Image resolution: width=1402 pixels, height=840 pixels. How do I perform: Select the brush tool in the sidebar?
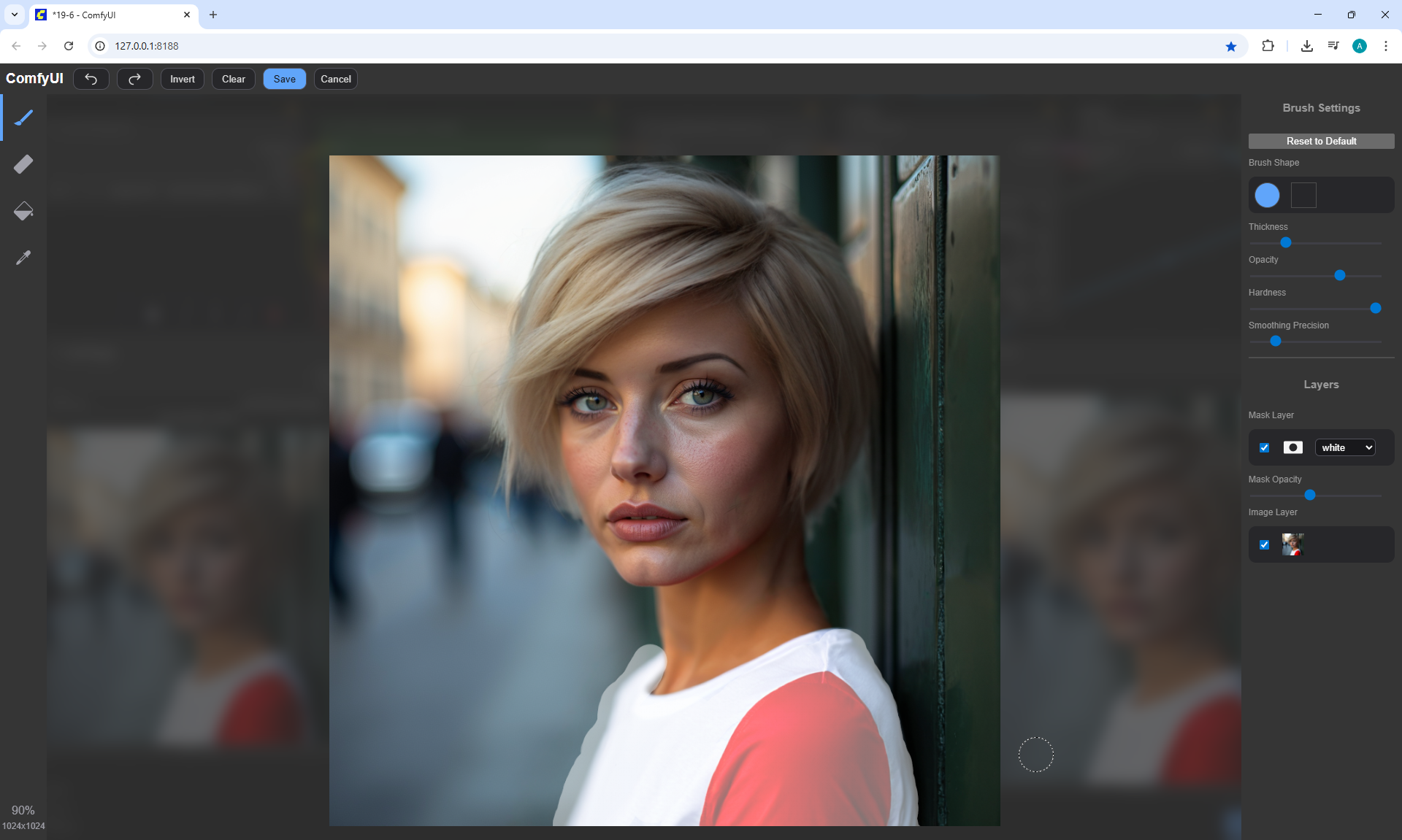pos(23,117)
